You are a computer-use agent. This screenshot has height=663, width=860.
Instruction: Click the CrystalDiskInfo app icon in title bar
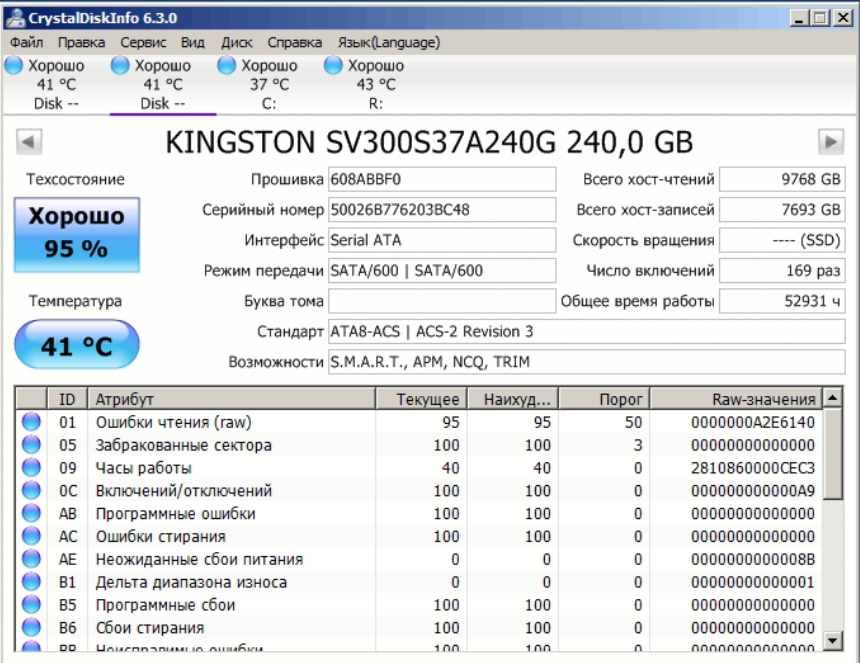tap(14, 18)
